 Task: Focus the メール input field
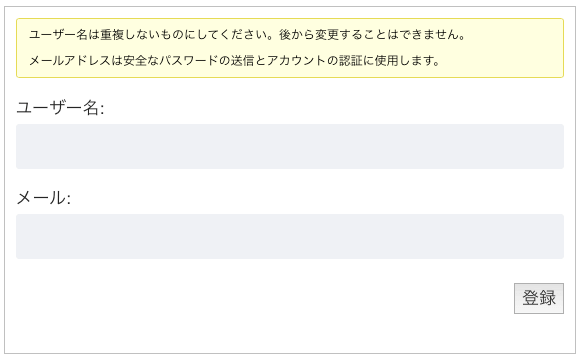[290, 236]
